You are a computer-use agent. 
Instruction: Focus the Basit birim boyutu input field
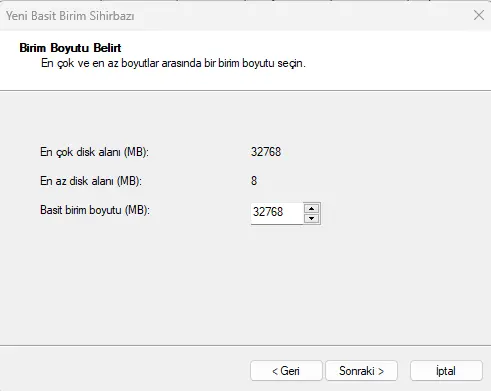[277, 213]
